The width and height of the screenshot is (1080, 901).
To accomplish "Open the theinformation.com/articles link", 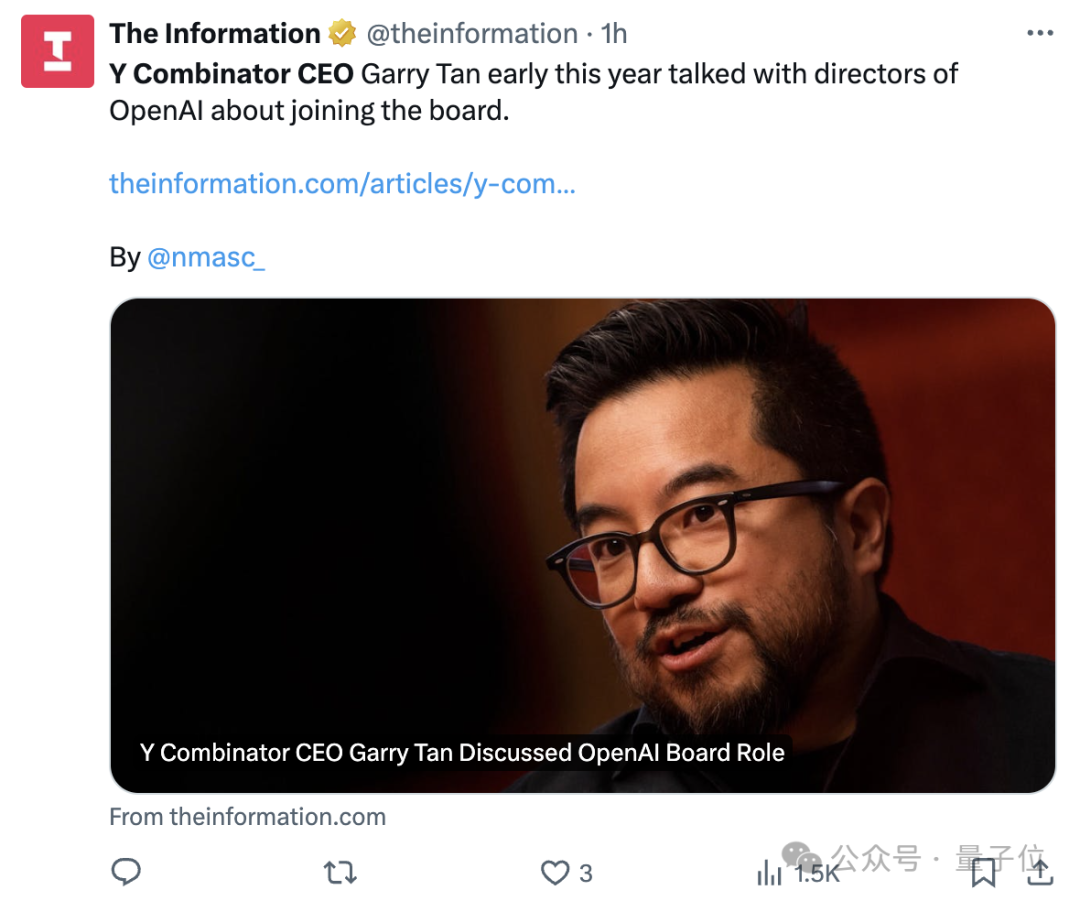I will pyautogui.click(x=342, y=184).
